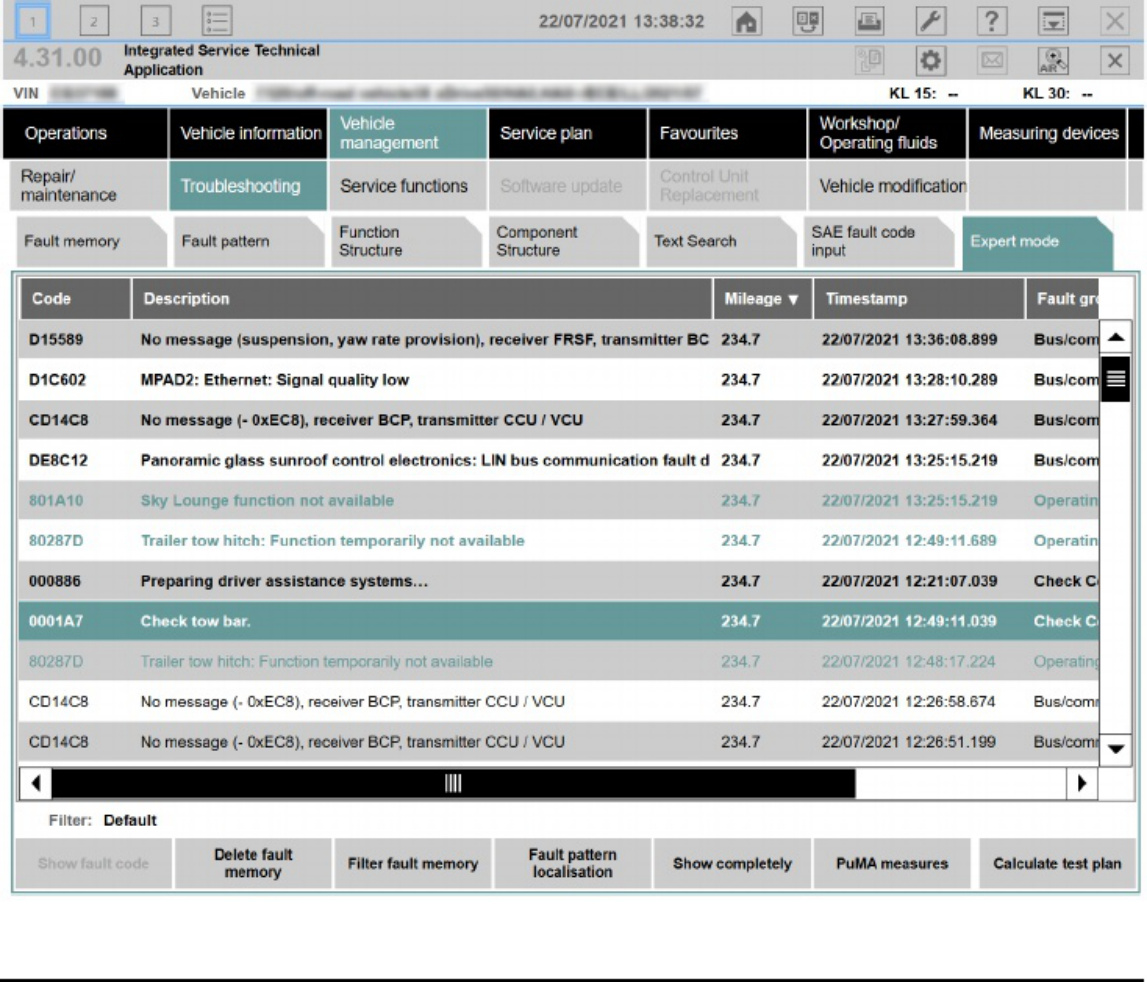
Task: Select 80287D row timestamped 12:49:11.689
Action: click(558, 541)
